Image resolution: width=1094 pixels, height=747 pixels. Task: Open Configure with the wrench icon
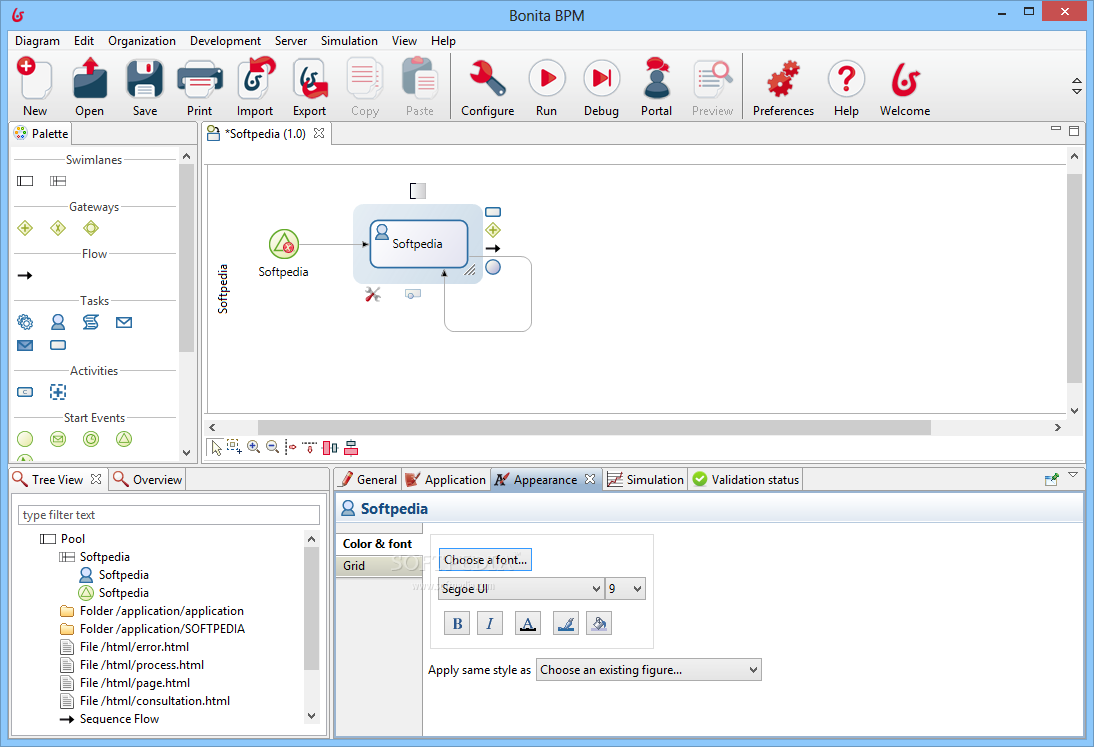pyautogui.click(x=487, y=88)
